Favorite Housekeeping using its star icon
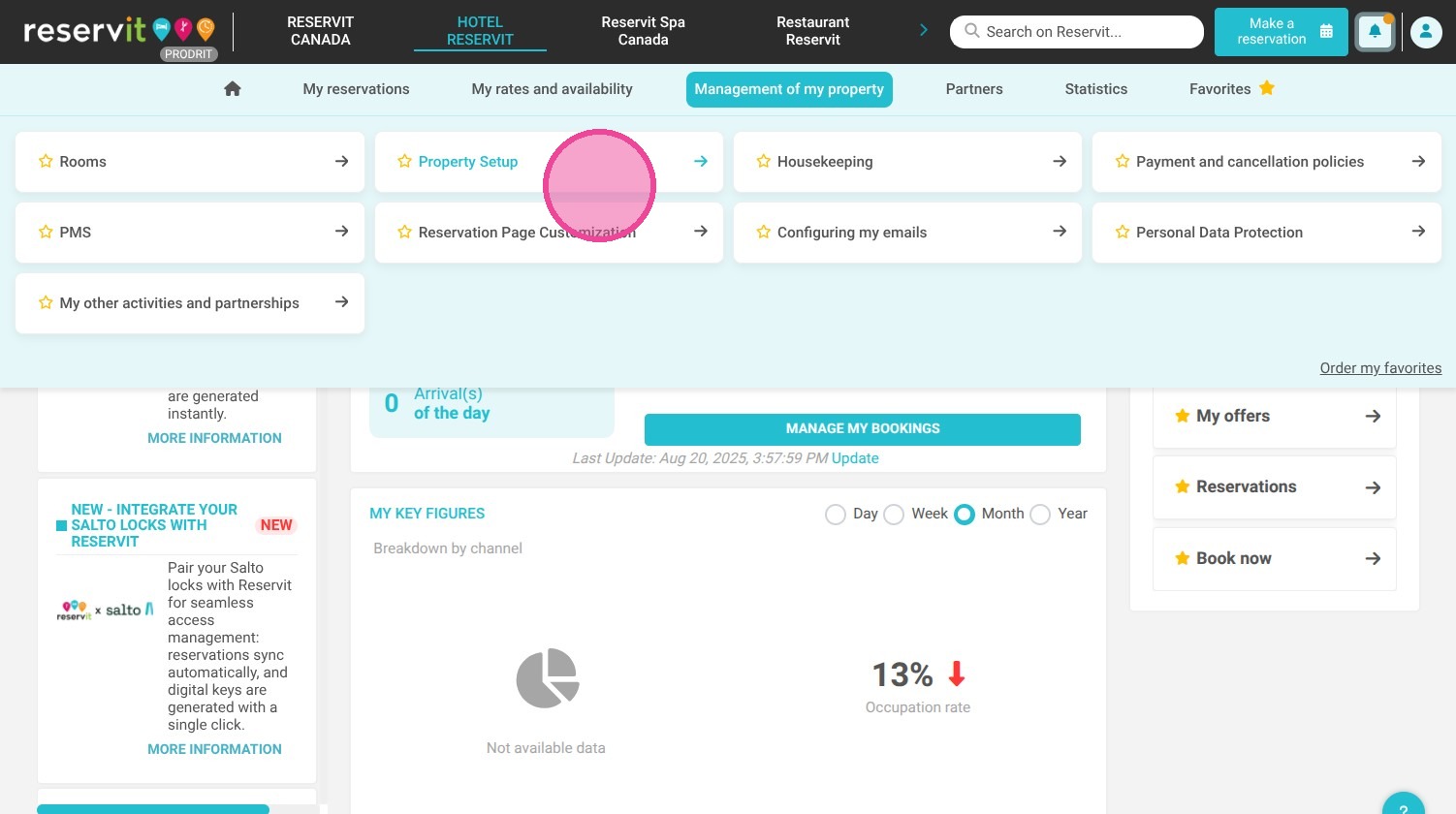Viewport: 1456px width, 814px height. [763, 161]
